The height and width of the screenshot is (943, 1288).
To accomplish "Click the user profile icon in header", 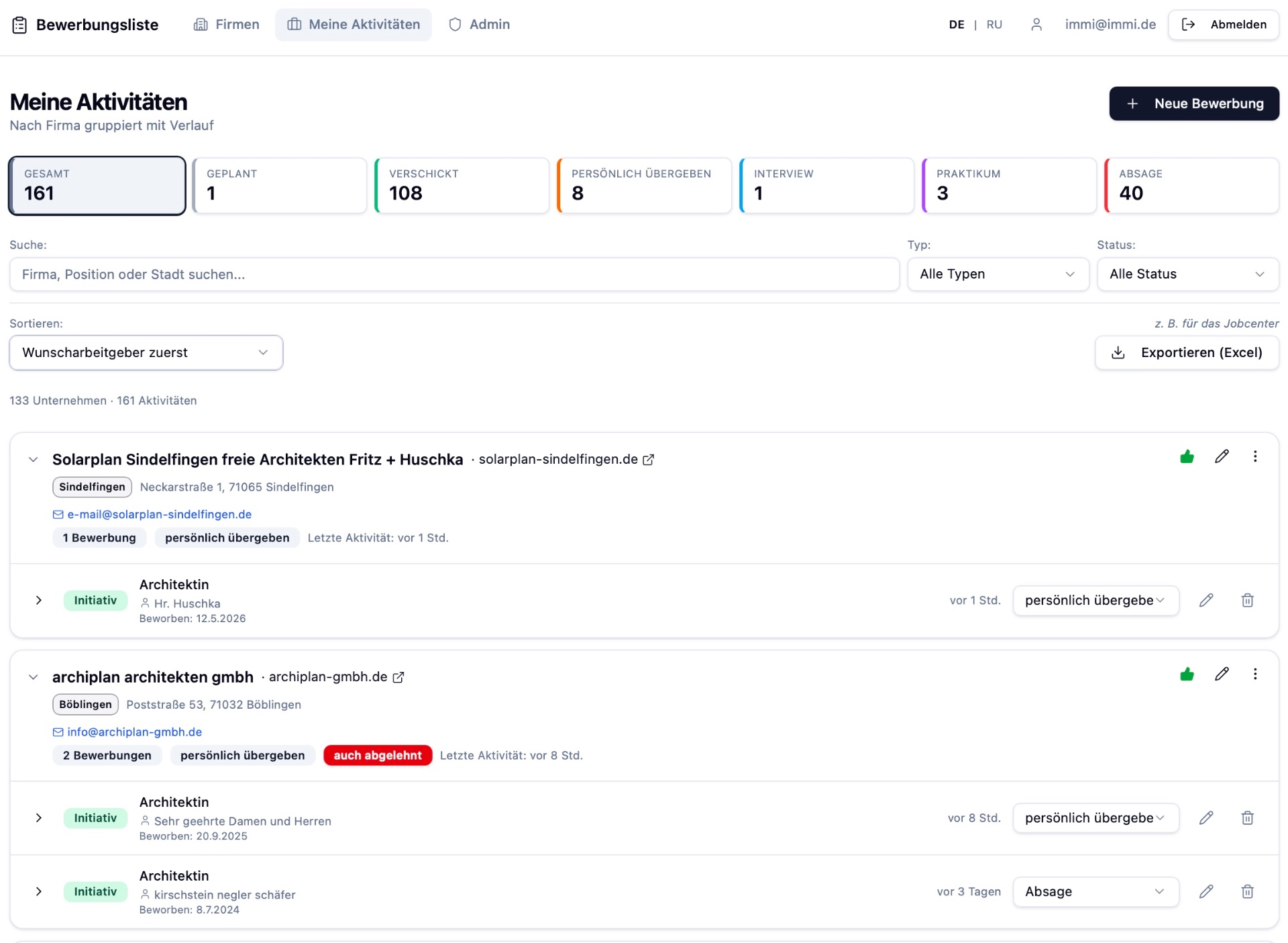I will (1036, 25).
